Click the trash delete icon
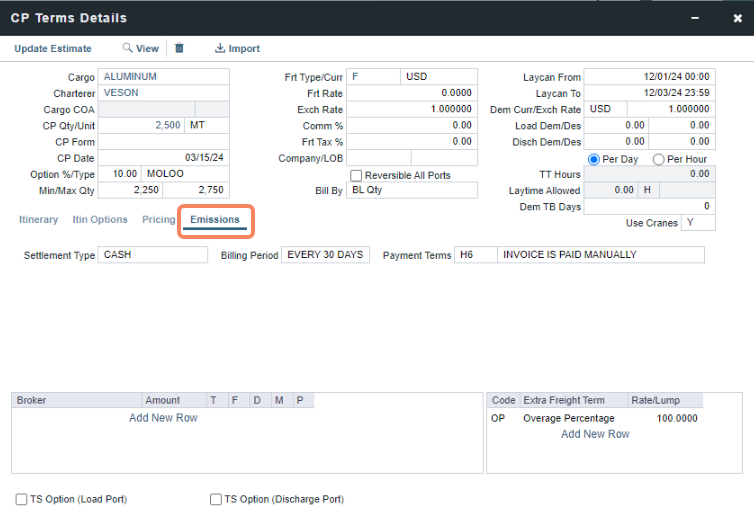 tap(179, 48)
